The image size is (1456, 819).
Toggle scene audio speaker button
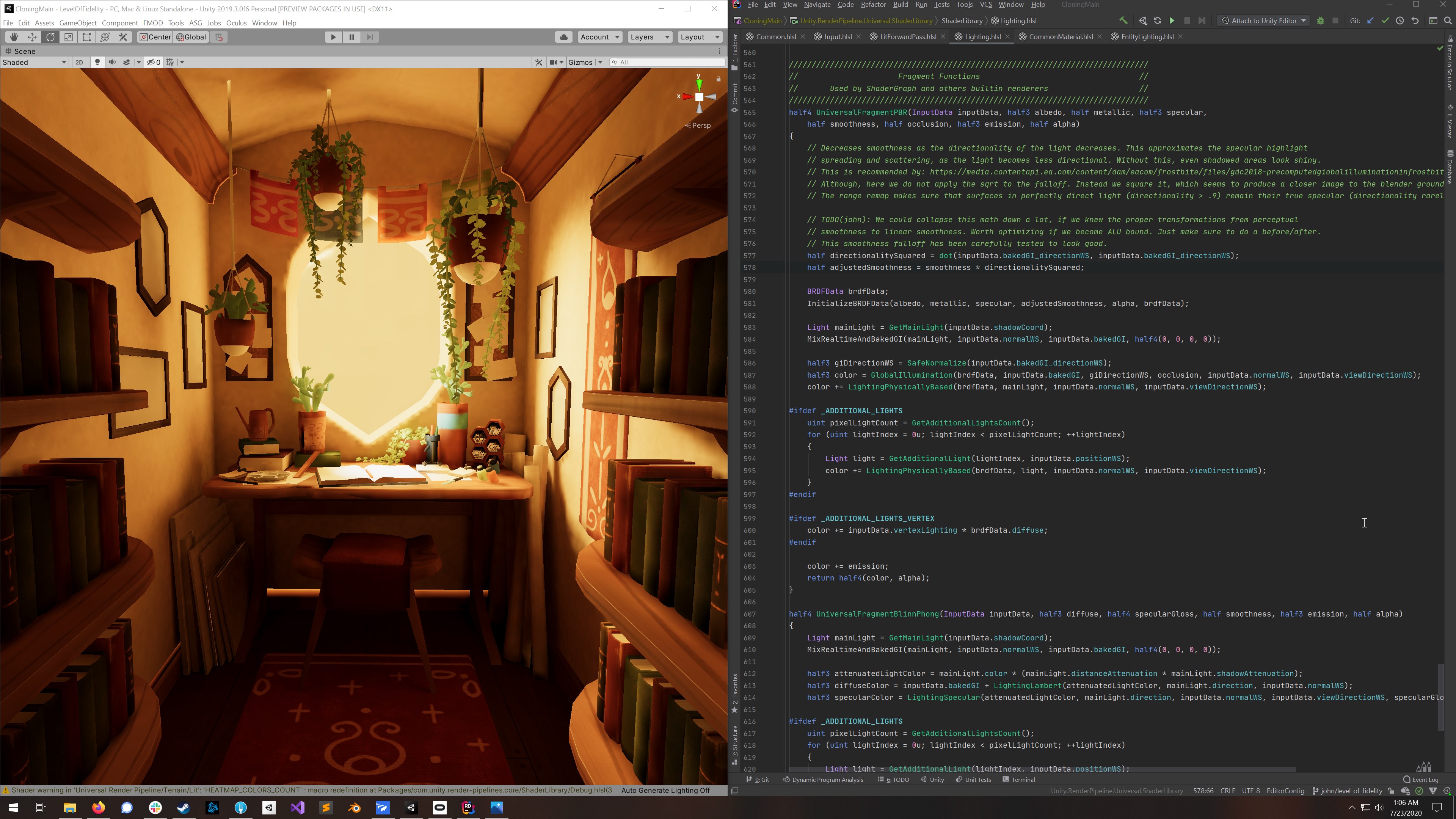[112, 62]
